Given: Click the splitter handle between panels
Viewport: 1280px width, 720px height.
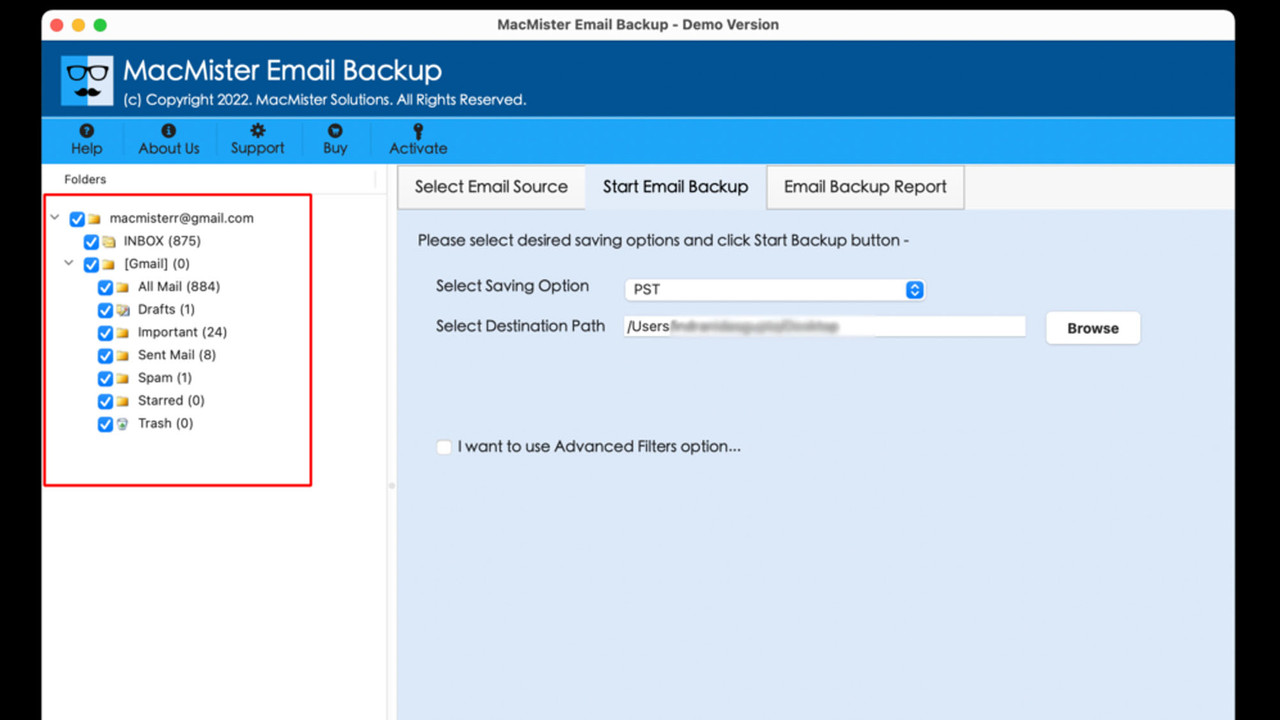Looking at the screenshot, I should pyautogui.click(x=391, y=486).
